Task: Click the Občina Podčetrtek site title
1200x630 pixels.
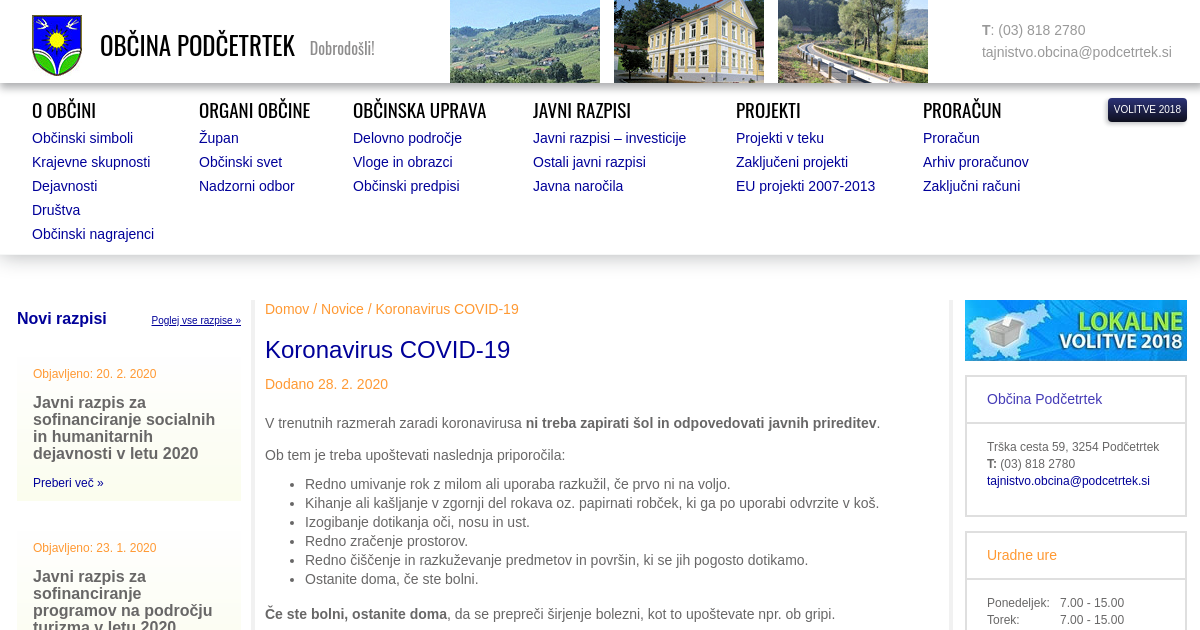Action: point(197,46)
